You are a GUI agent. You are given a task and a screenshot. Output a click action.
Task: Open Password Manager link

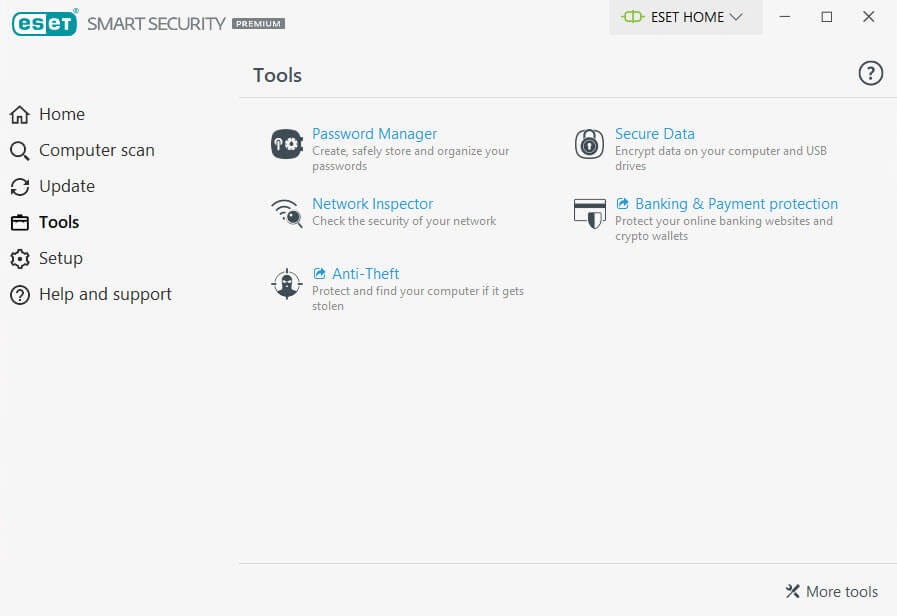[x=374, y=134]
